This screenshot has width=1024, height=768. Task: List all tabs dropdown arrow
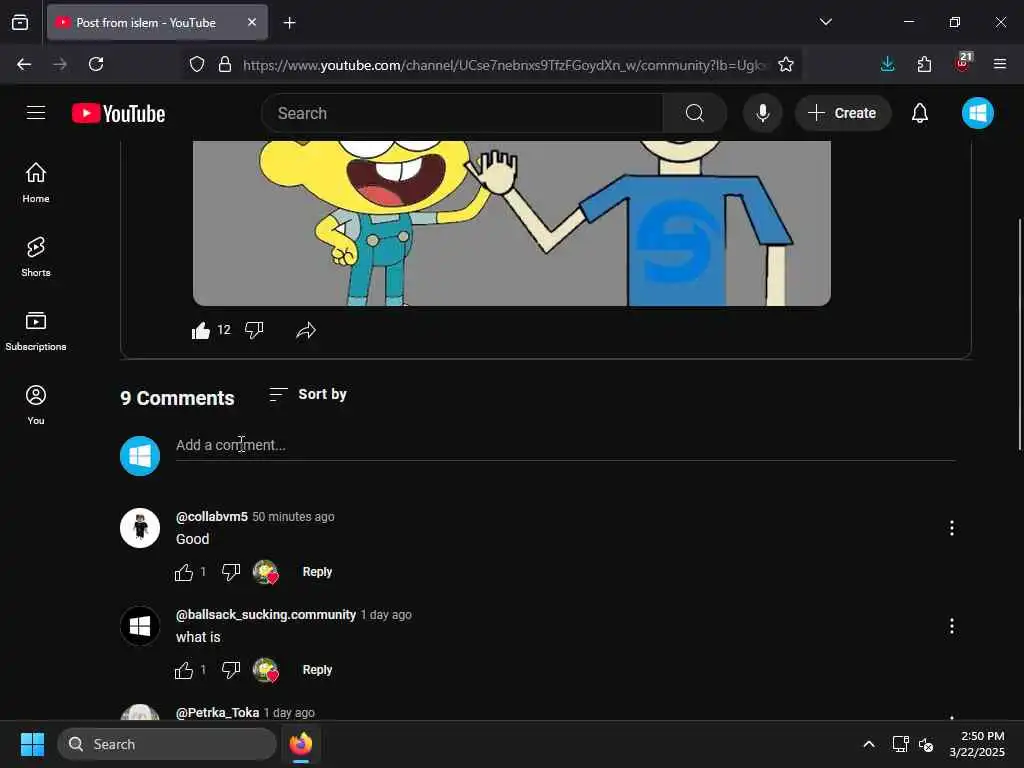click(x=825, y=22)
